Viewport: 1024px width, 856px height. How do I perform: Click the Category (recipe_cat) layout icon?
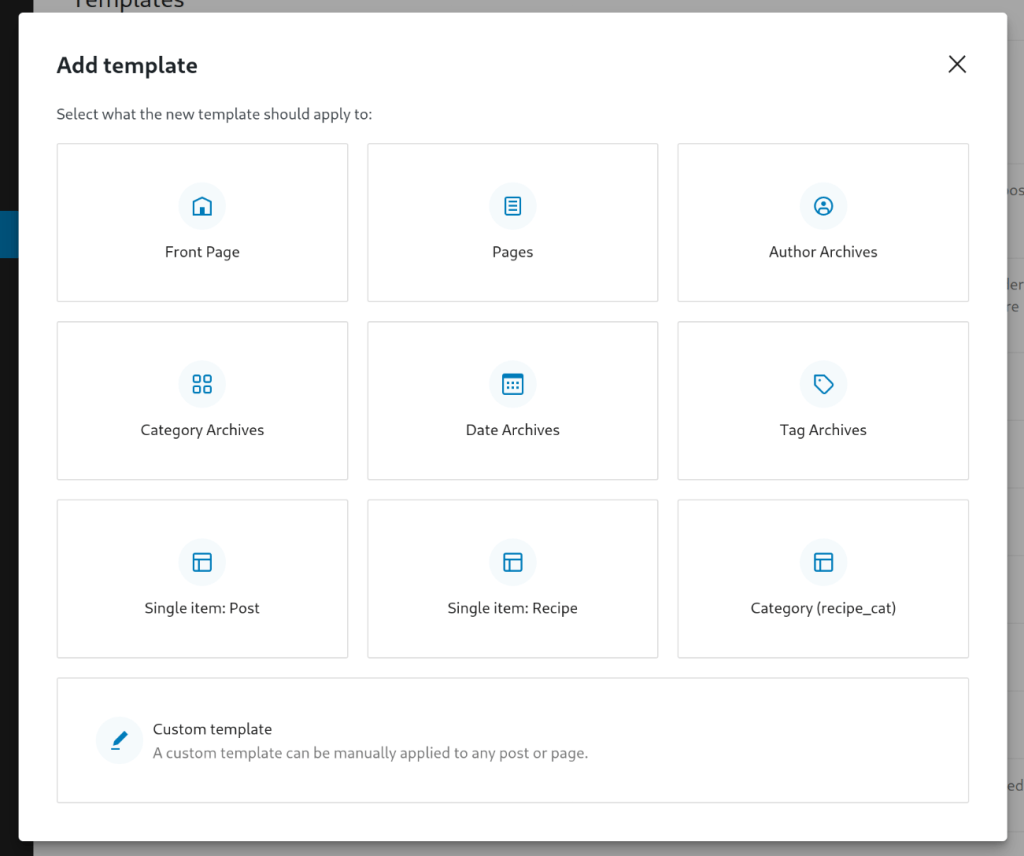click(x=823, y=563)
